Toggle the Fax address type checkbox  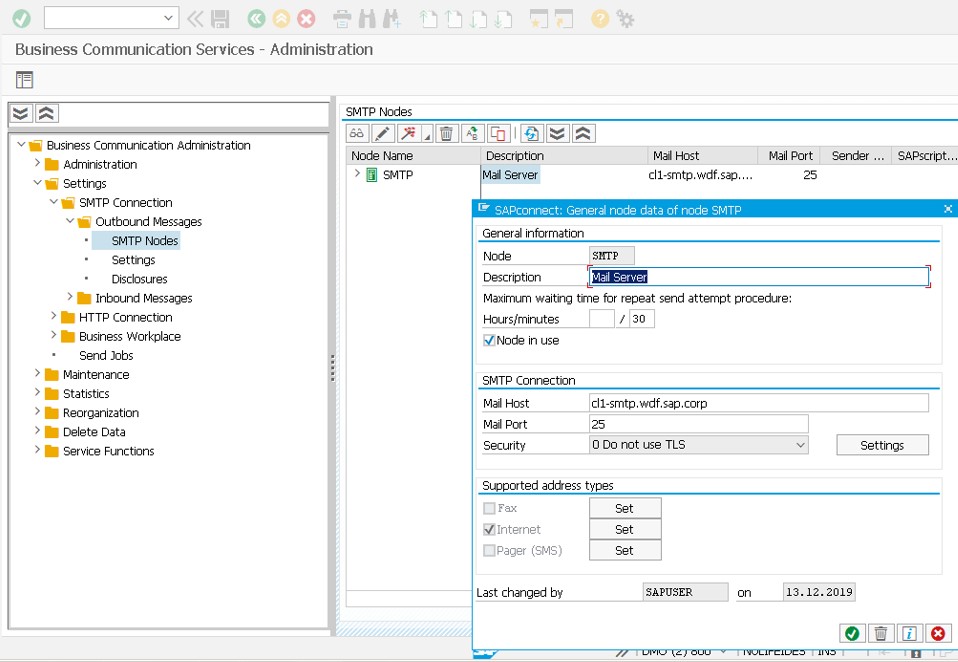pos(489,508)
